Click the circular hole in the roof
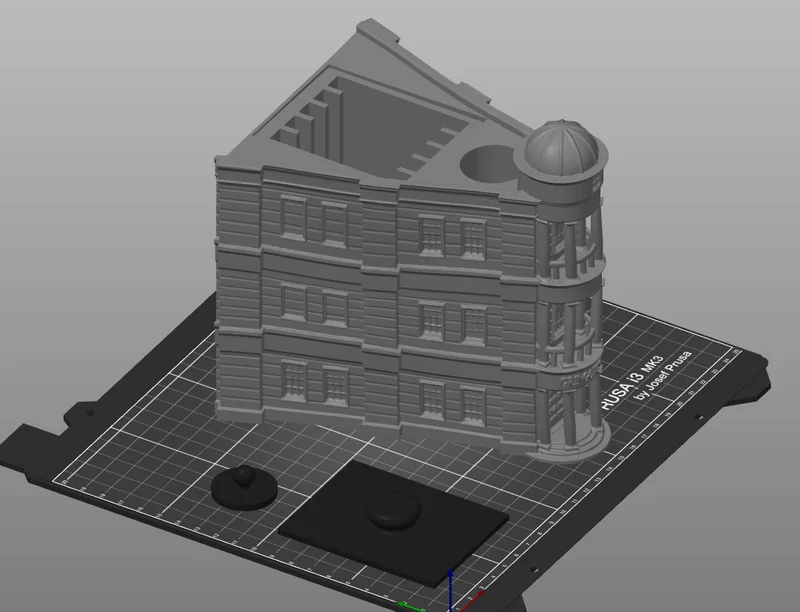The image size is (800, 612). pos(487,163)
